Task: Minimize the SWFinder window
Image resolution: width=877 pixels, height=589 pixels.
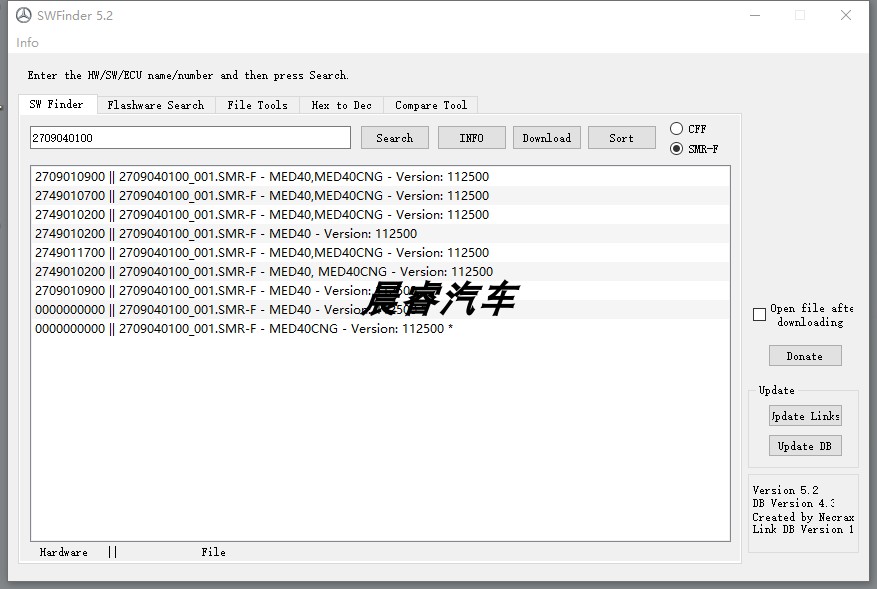Action: pos(755,15)
